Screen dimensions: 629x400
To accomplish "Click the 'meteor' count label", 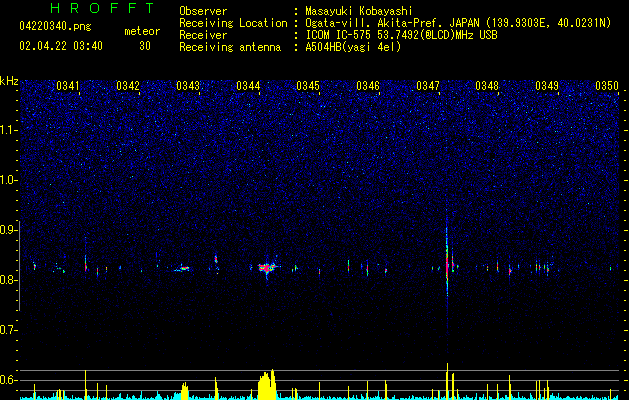I will coord(142,31).
